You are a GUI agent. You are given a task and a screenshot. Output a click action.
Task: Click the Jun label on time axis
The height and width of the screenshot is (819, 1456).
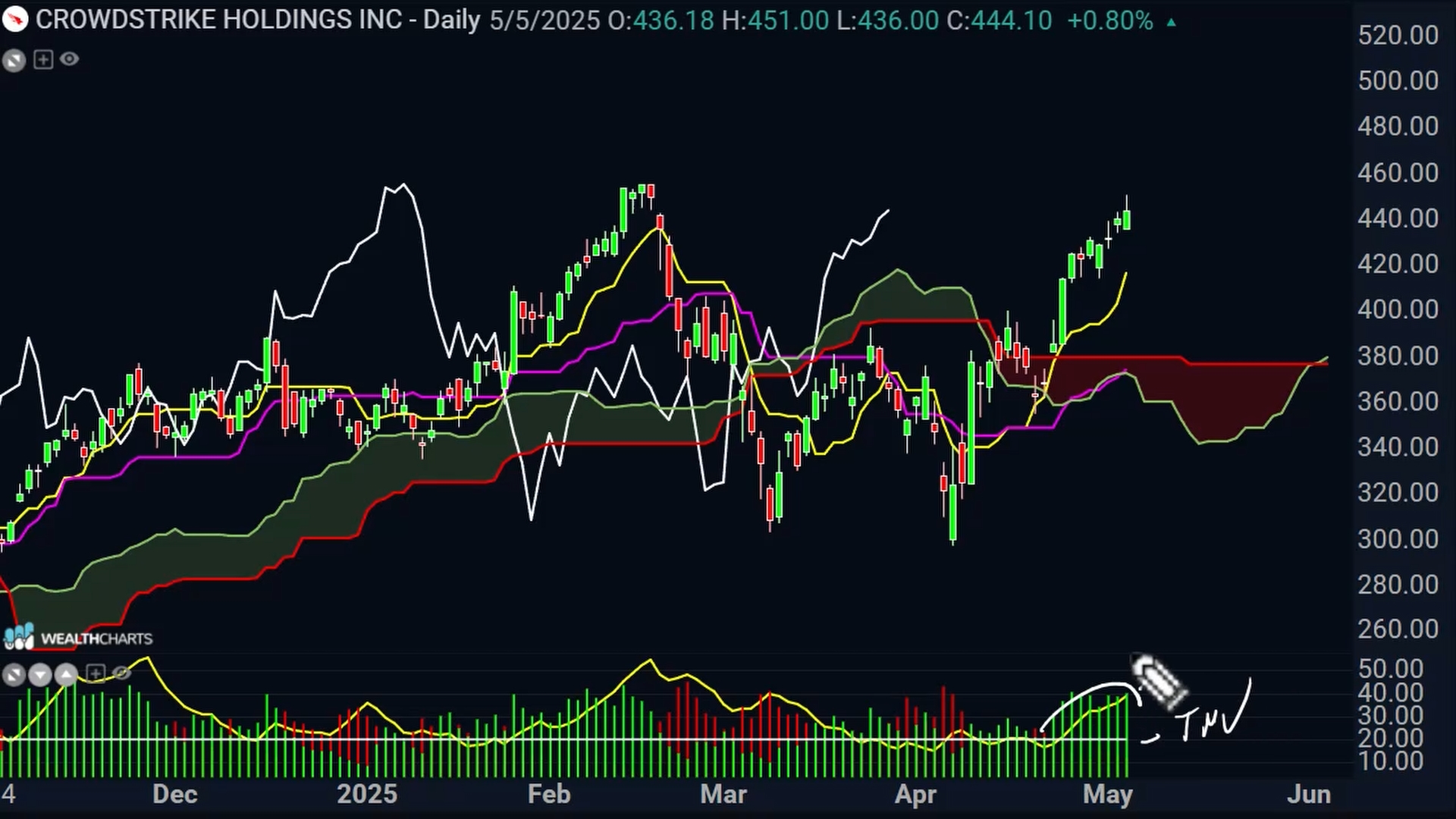(1309, 794)
